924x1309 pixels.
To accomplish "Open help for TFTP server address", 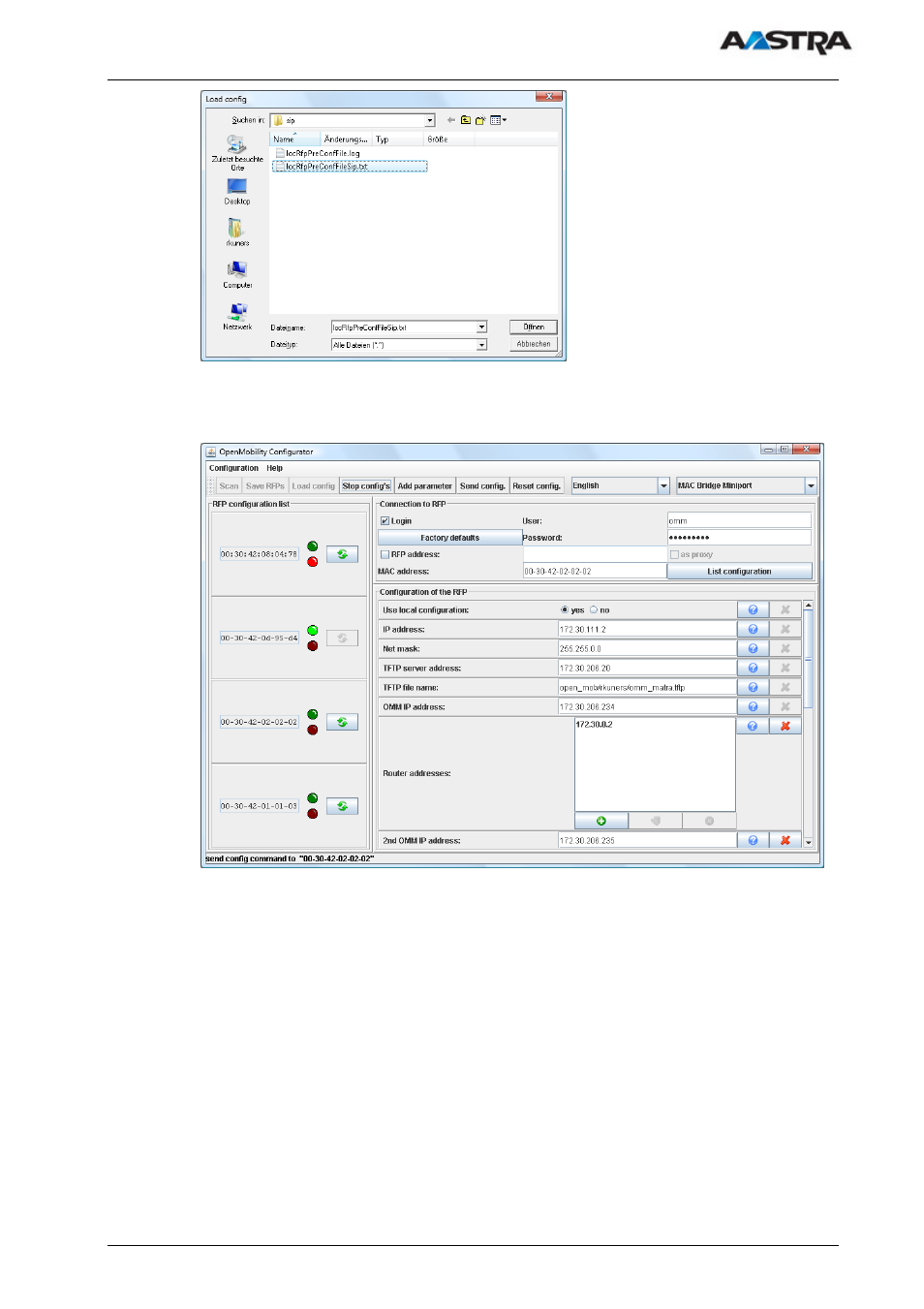I will tap(753, 668).
